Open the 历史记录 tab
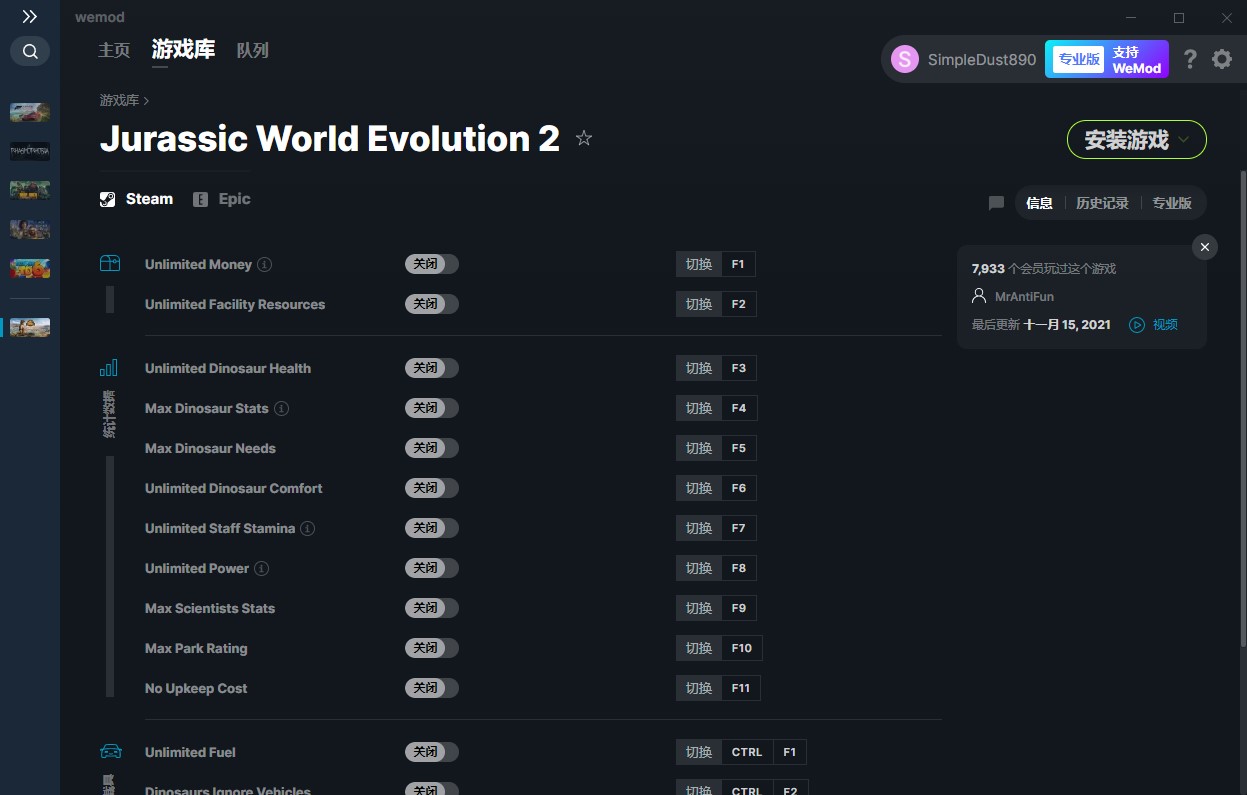This screenshot has width=1247, height=795. click(1102, 203)
